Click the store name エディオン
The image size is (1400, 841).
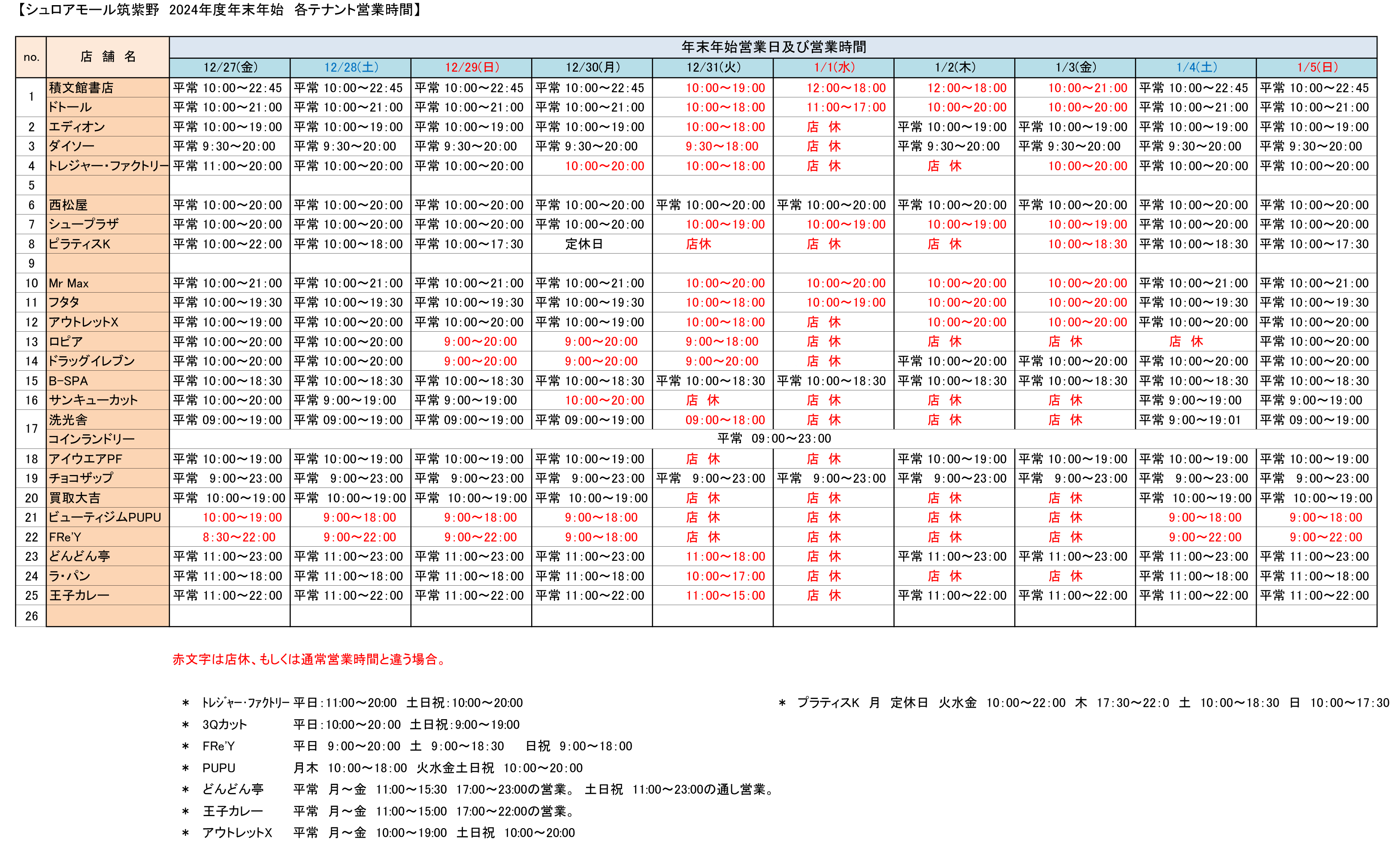click(x=76, y=127)
